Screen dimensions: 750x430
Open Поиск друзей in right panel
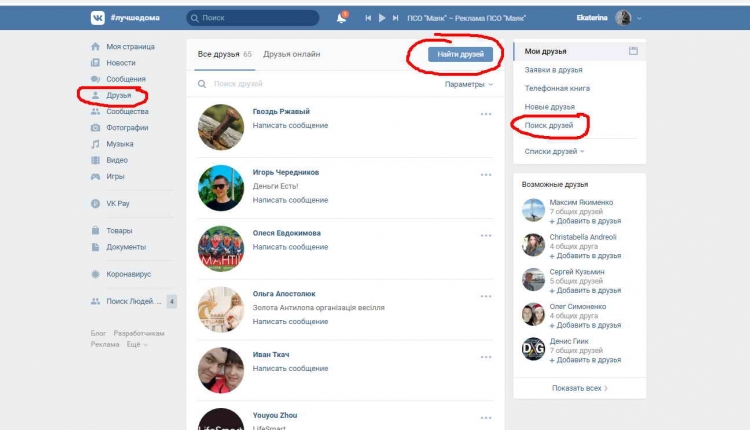tap(549, 125)
